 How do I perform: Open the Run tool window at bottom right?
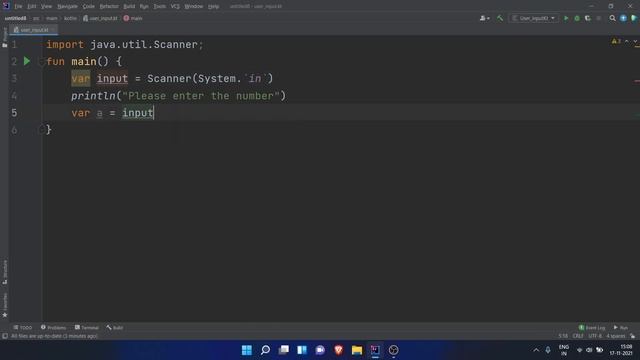620,328
